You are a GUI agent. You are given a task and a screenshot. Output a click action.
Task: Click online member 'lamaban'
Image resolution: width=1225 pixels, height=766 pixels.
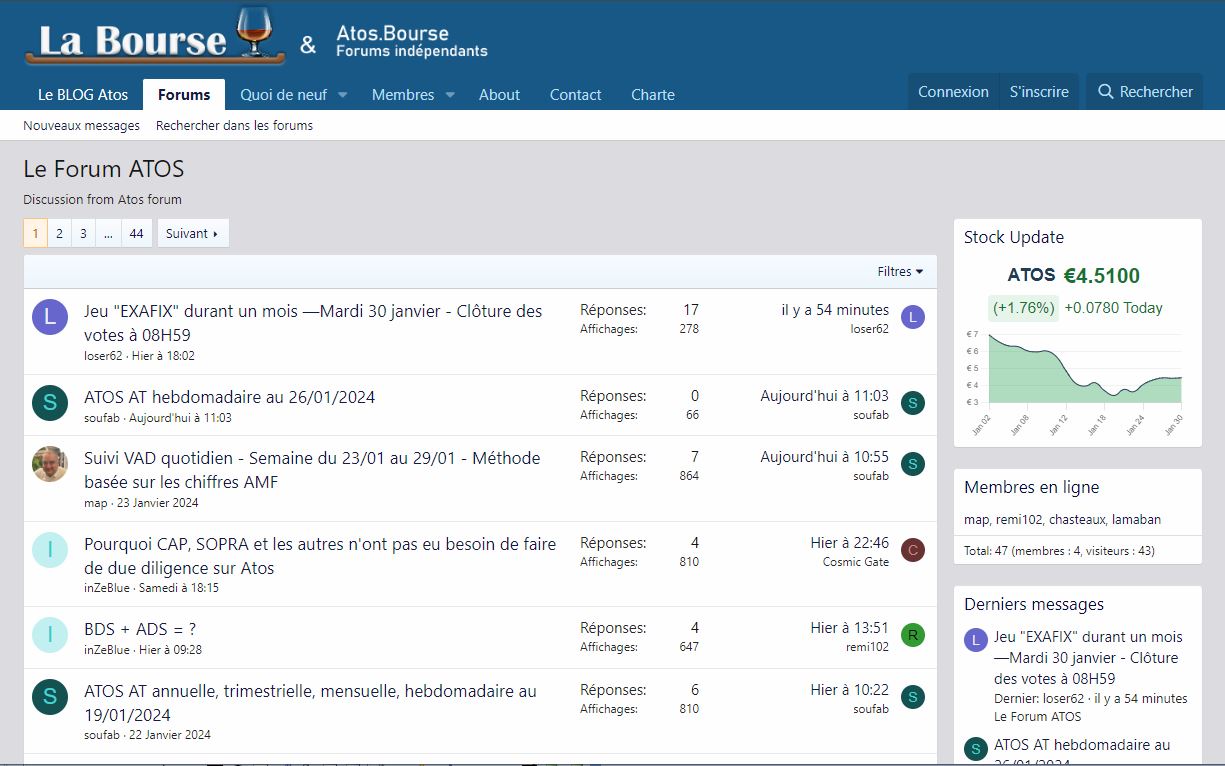[x=1136, y=520]
